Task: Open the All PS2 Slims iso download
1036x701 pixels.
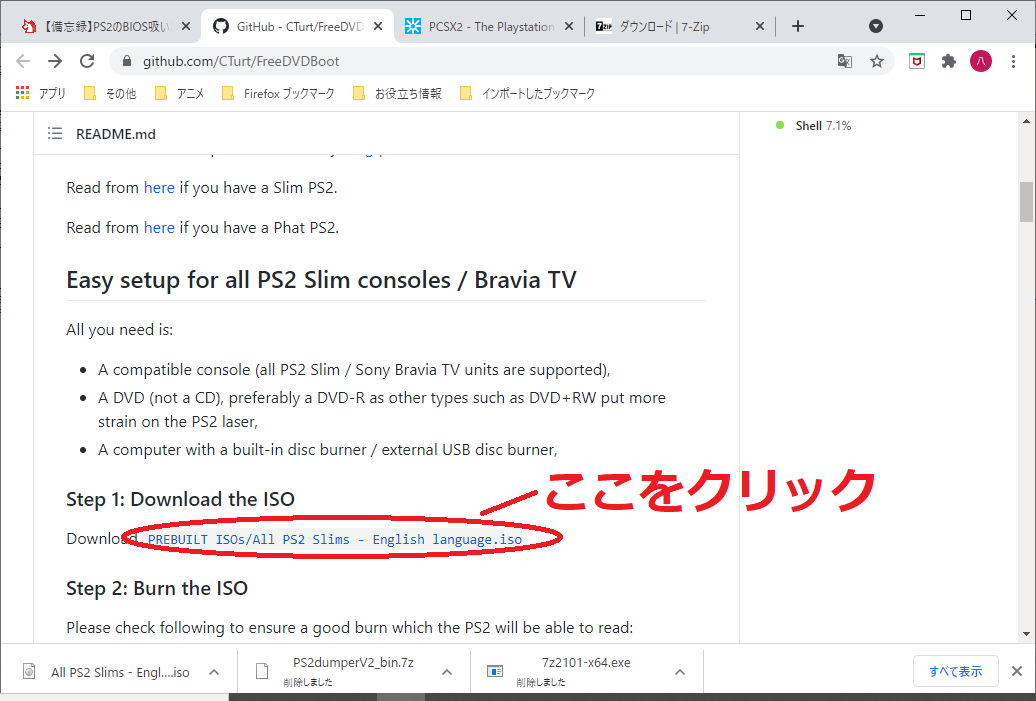Action: [106, 672]
